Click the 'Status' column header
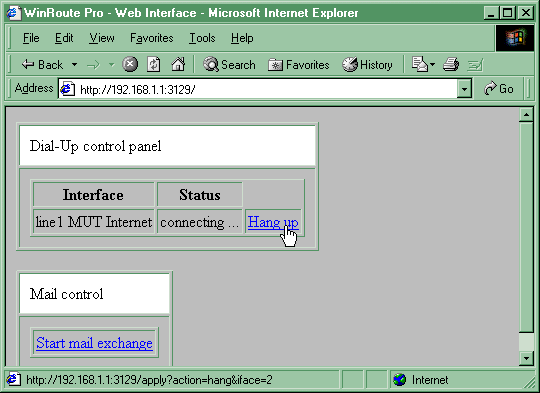540x393 pixels. click(200, 195)
